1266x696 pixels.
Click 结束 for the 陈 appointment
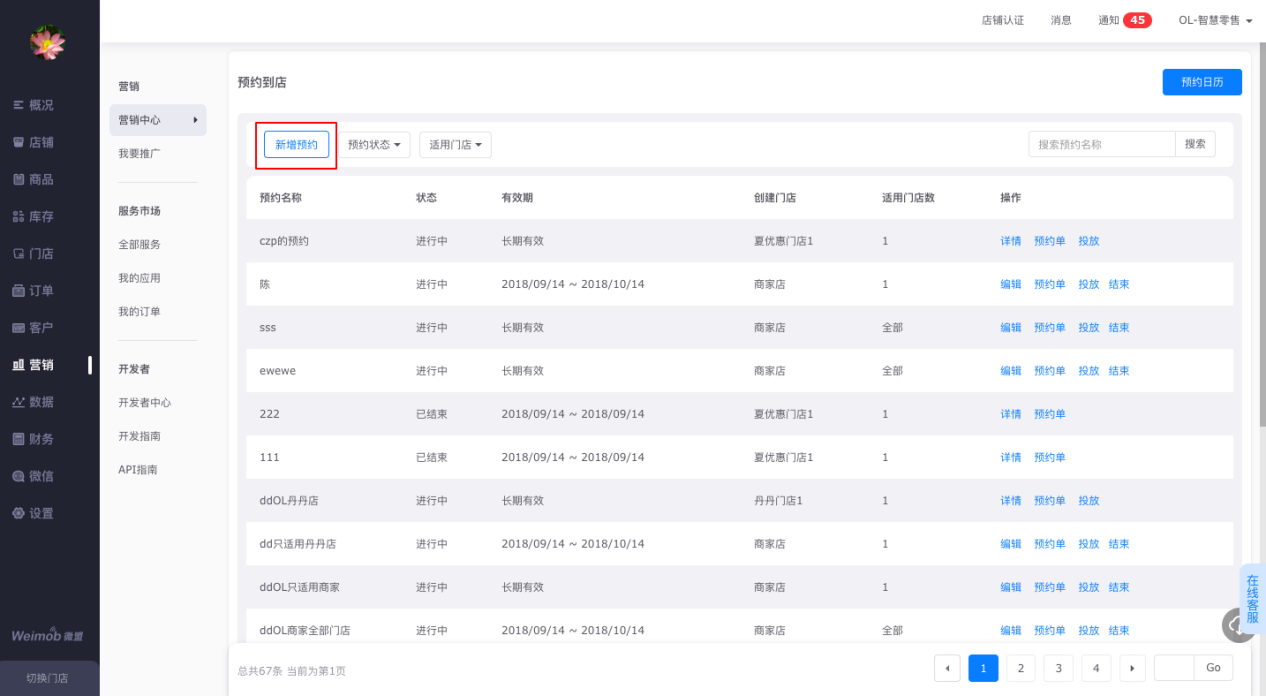pos(1119,284)
